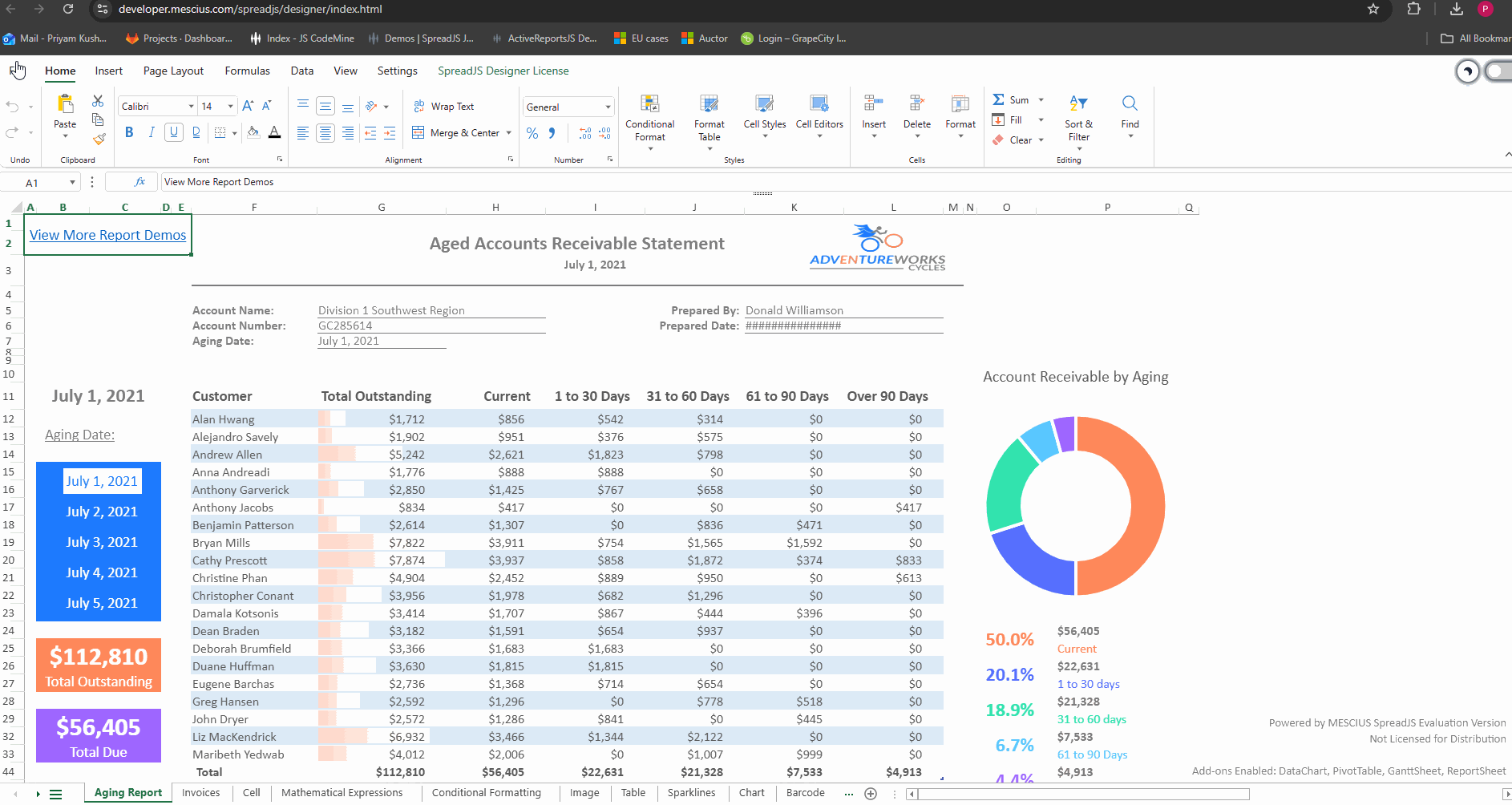Click the percent style icon
This screenshot has height=805, width=1512.
(x=532, y=133)
